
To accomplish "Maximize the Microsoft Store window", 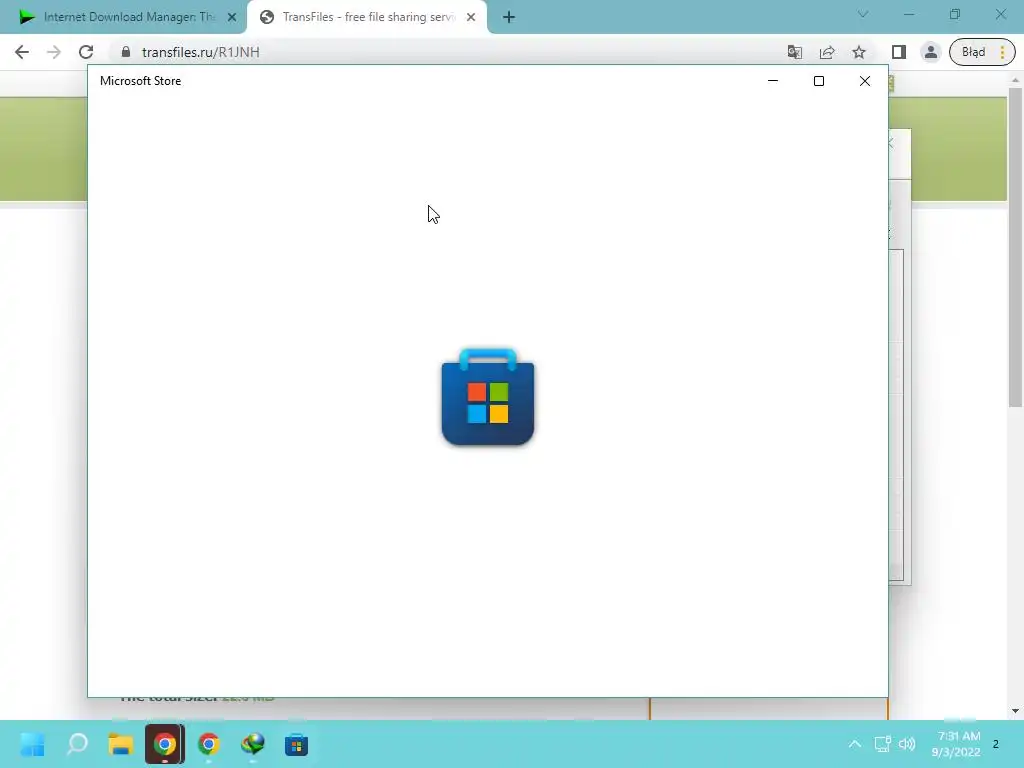I will 819,81.
